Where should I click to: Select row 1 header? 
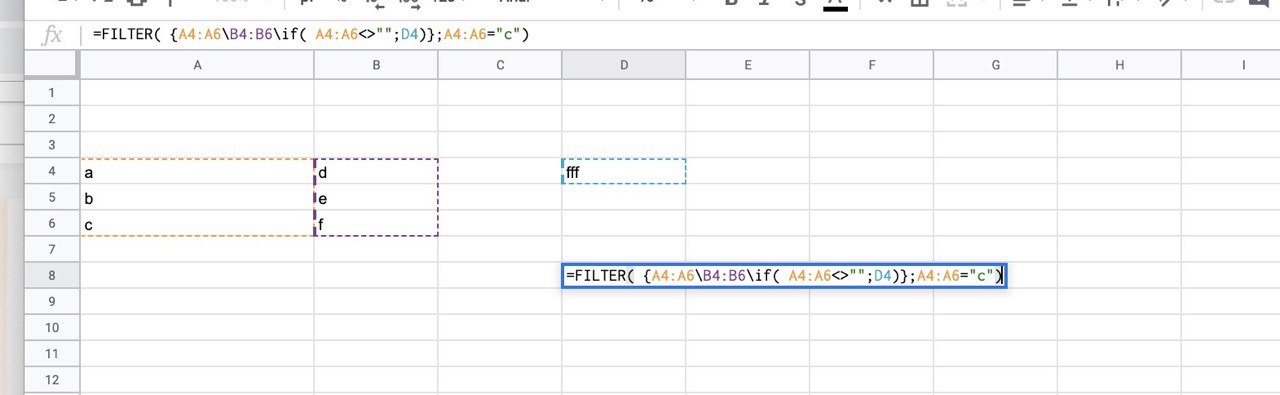click(52, 92)
